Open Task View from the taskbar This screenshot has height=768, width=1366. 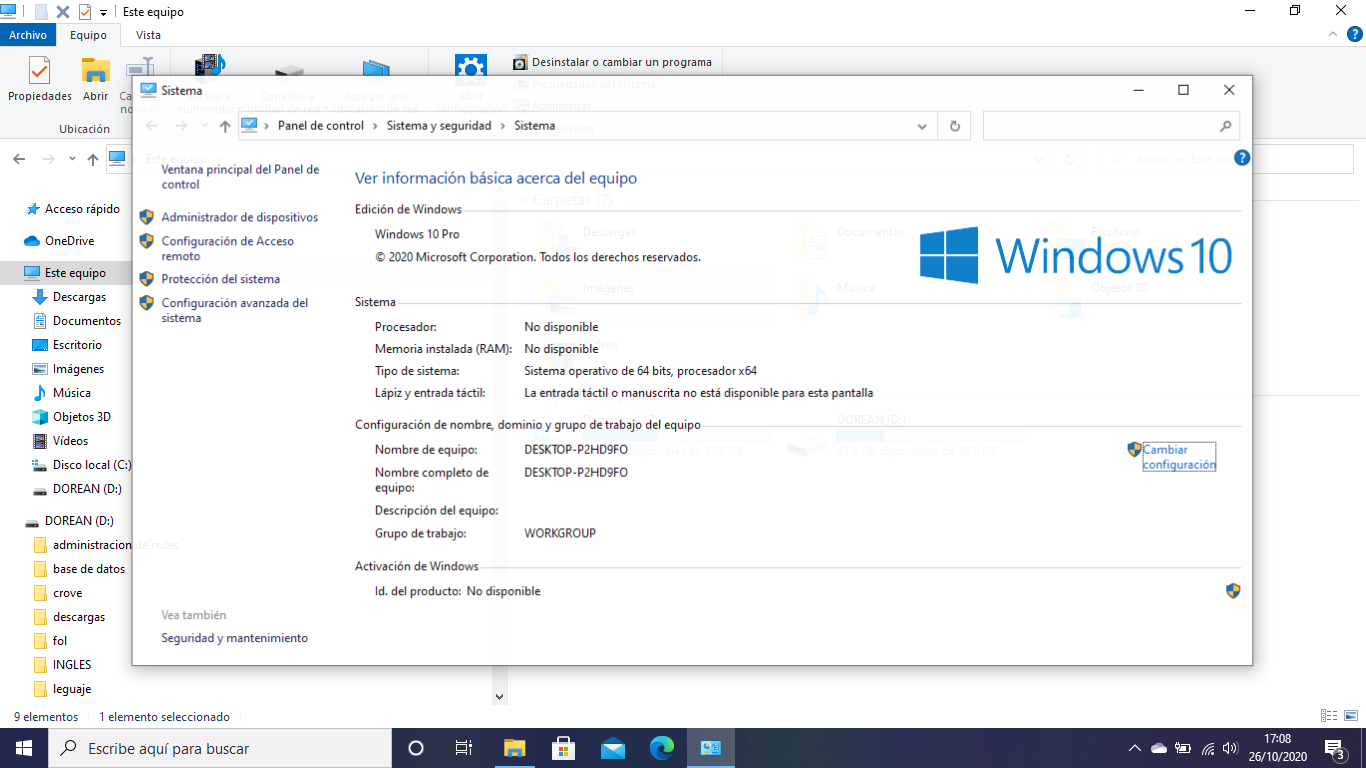464,748
